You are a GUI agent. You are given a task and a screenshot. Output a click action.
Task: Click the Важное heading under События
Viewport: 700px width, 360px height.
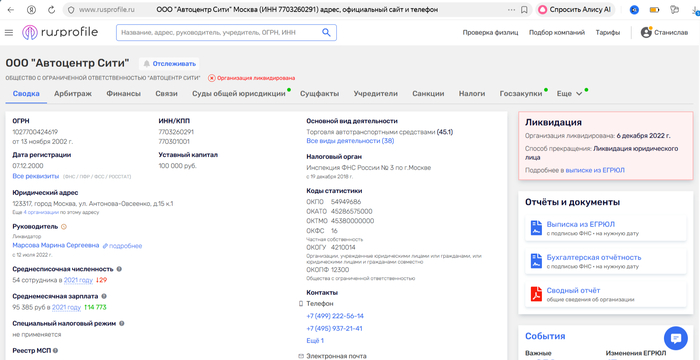tap(538, 353)
